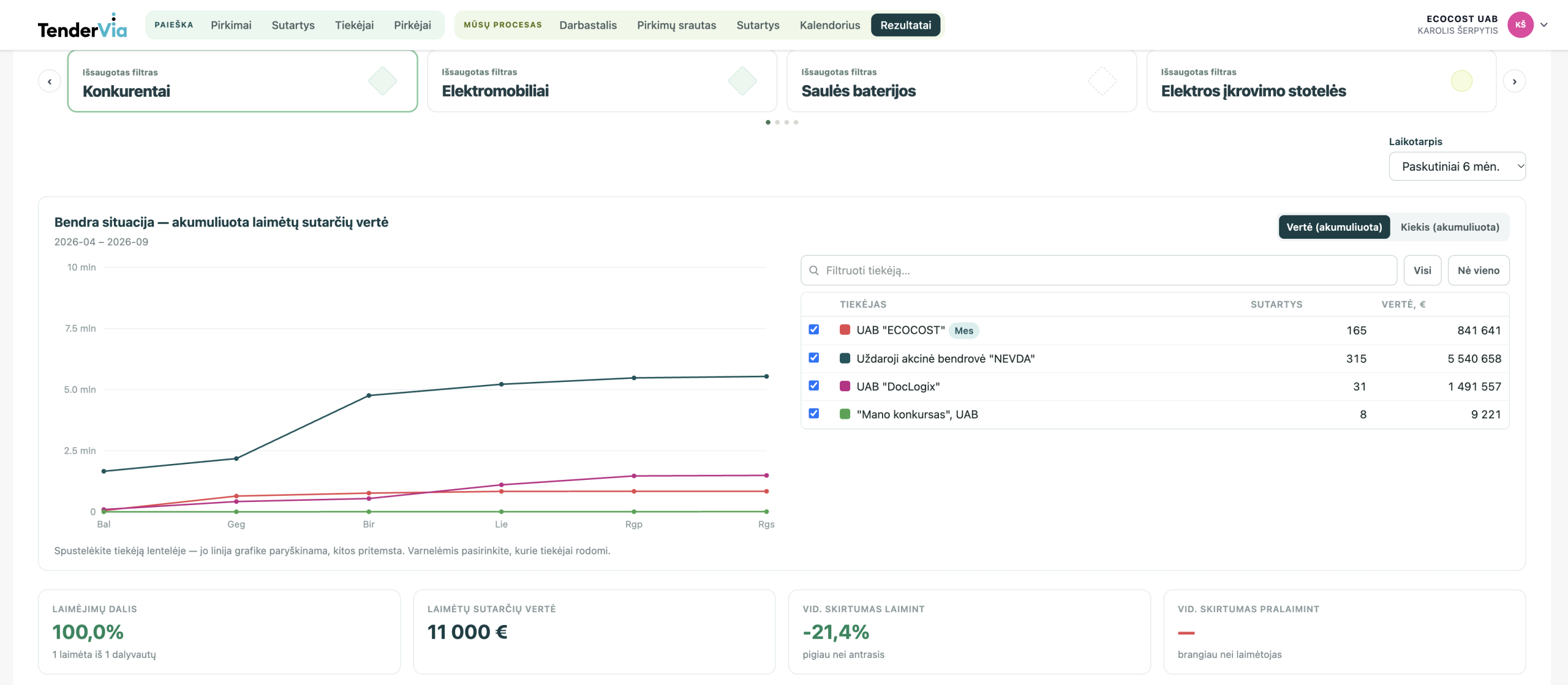Select the Rezultatai tab
The image size is (1568, 685).
(905, 25)
